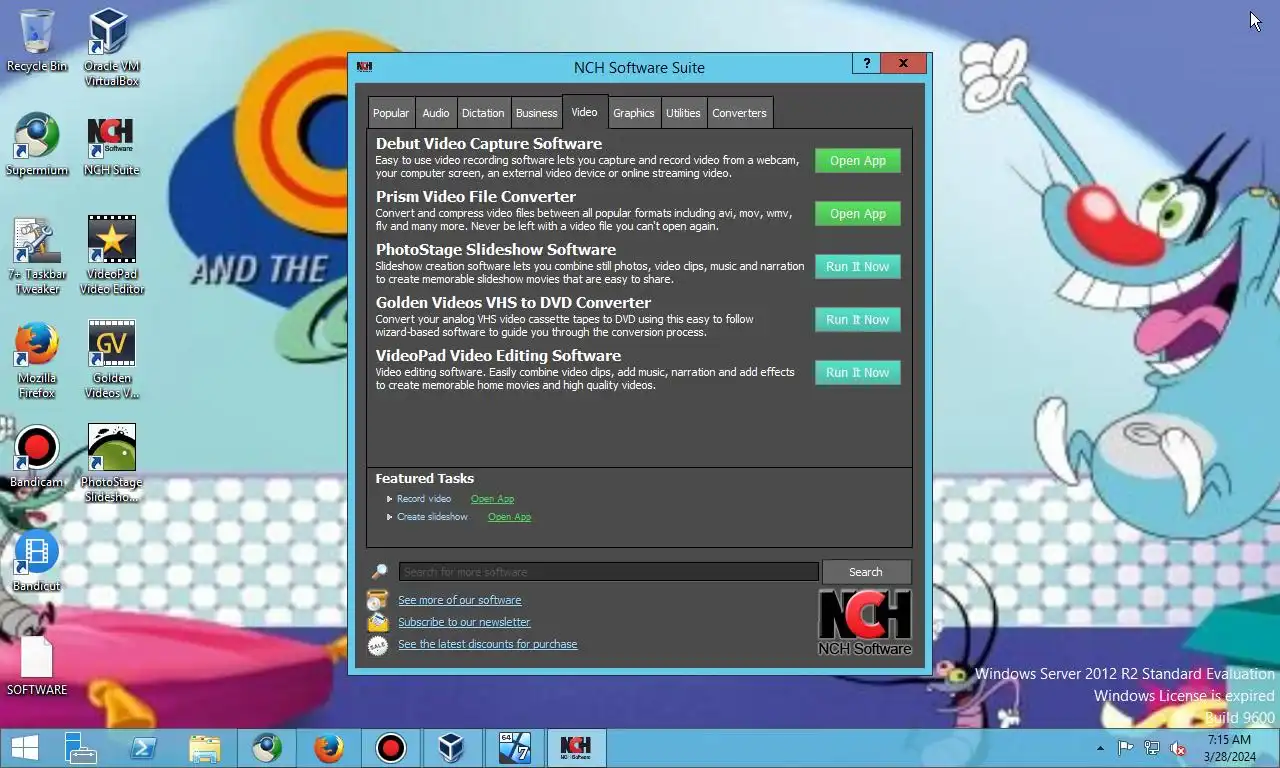Select the Bandicam desktop icon
Viewport: 1280px width, 768px height.
(37, 457)
